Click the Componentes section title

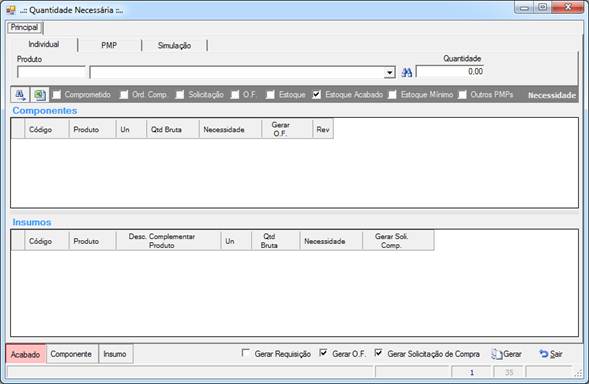point(45,111)
